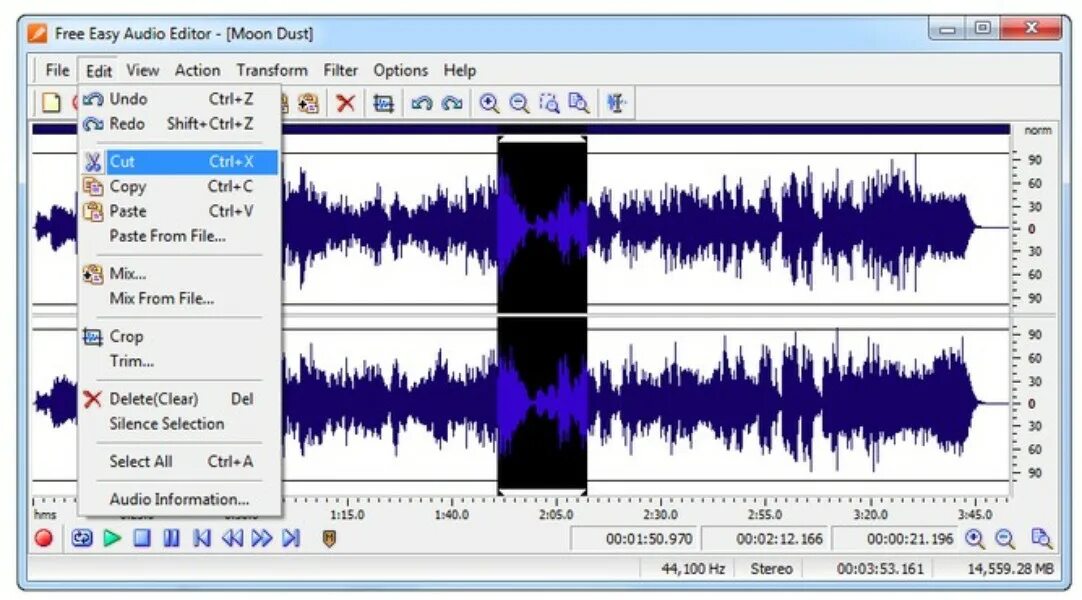Open the Transform menu
Viewport: 1082px width, 600px height.
pos(272,70)
